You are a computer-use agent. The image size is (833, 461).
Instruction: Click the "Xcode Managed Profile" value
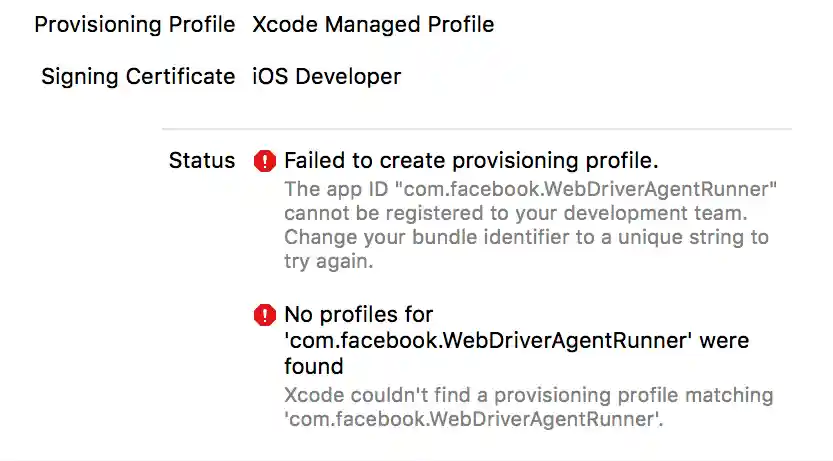(373, 24)
